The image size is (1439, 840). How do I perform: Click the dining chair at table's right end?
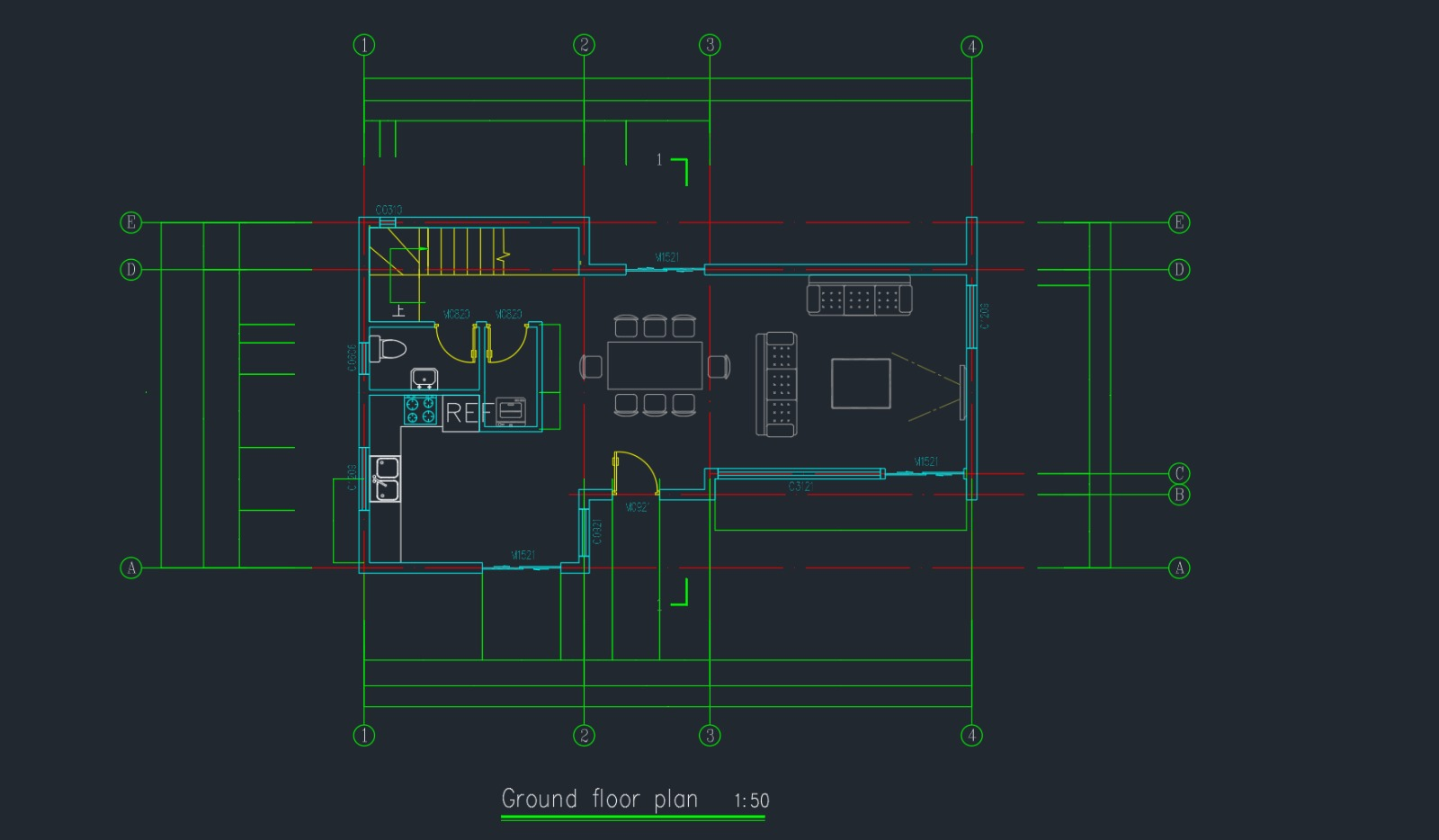[x=719, y=367]
